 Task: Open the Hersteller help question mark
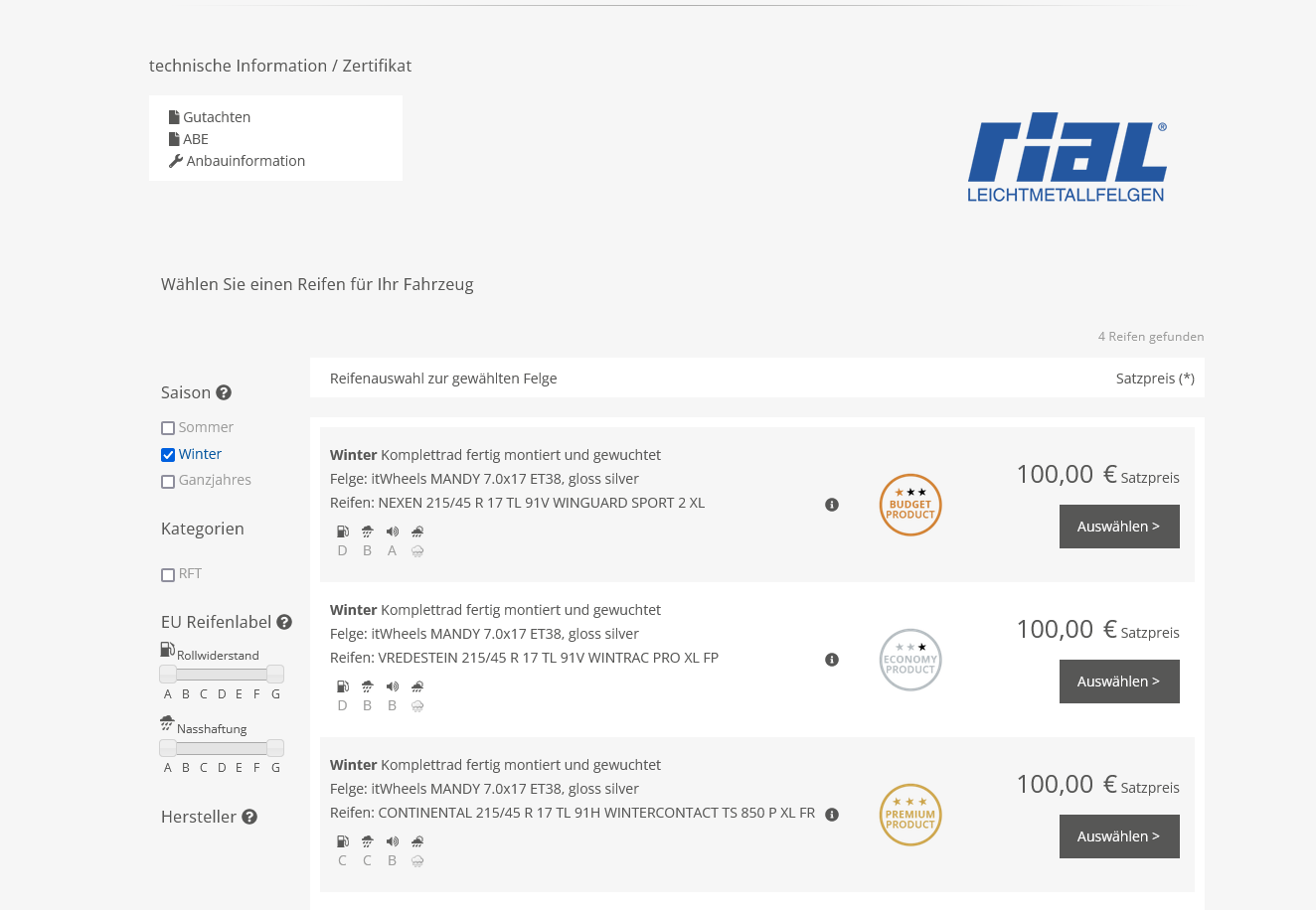click(249, 817)
